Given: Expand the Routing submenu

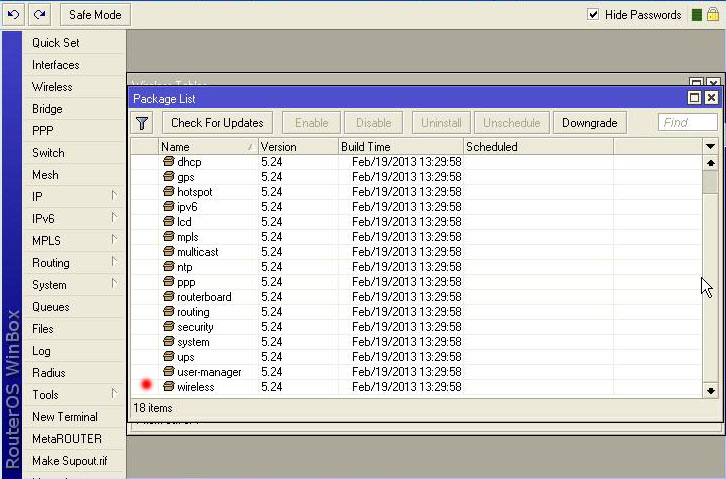Looking at the screenshot, I should point(114,262).
